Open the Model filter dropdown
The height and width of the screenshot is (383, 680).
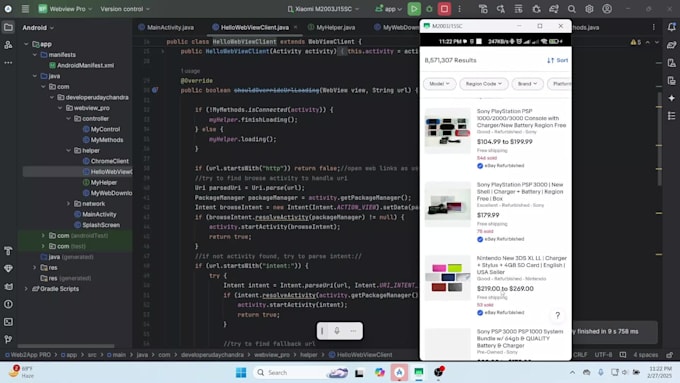click(439, 84)
